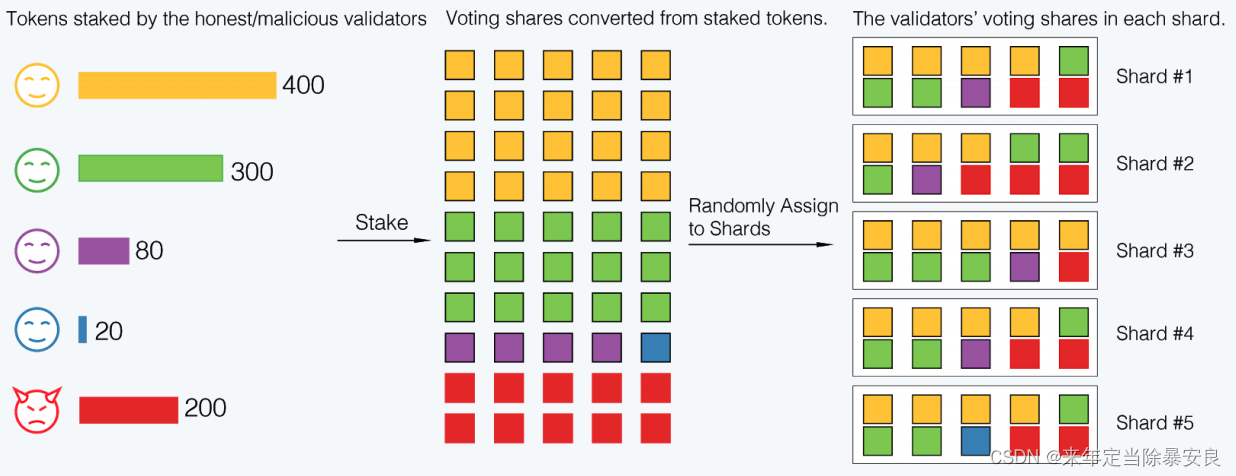Click the purple square in Shard #1

coord(975,93)
